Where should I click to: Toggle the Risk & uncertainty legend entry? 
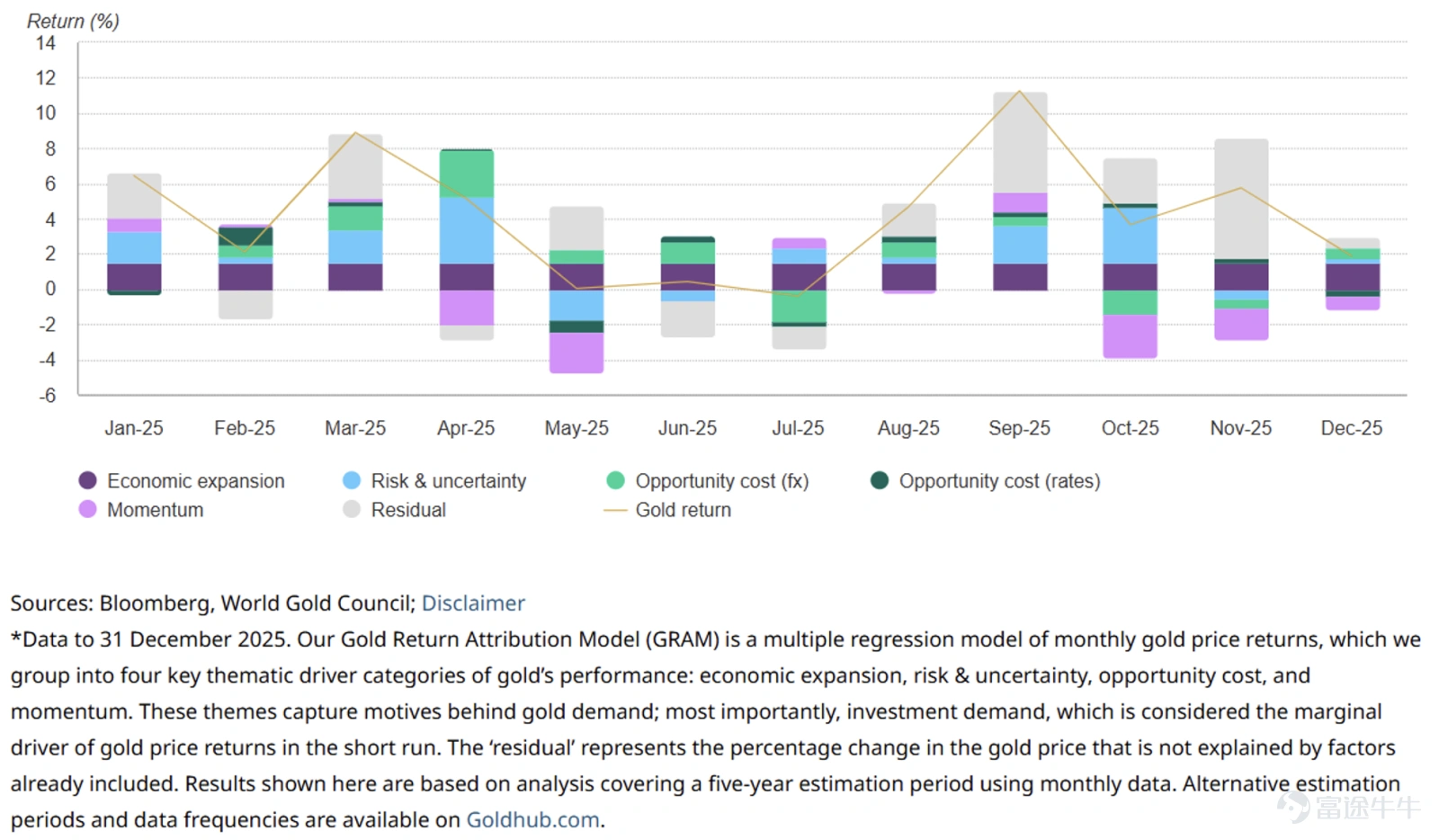point(435,480)
